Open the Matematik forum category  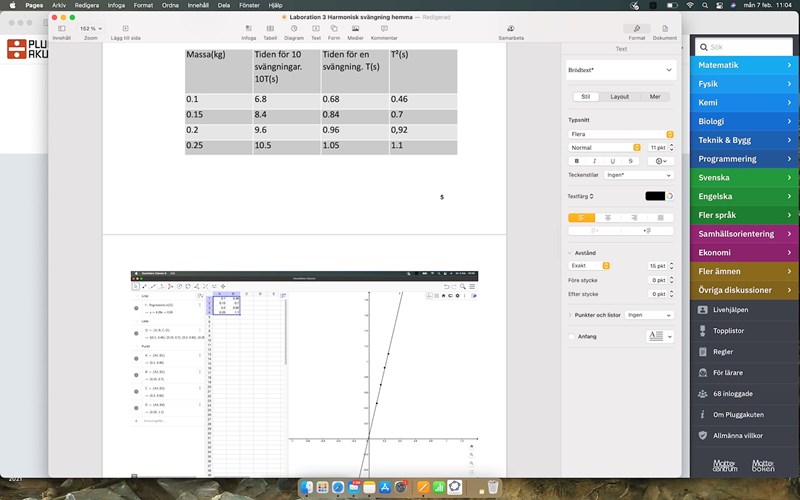(x=745, y=65)
